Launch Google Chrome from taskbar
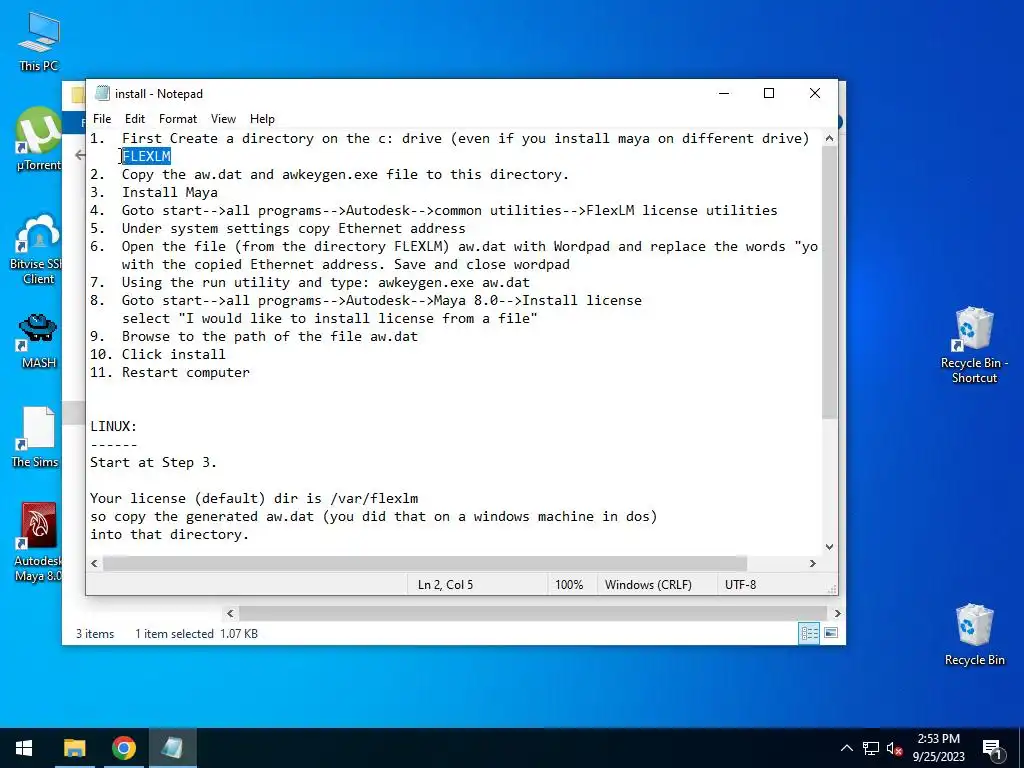The width and height of the screenshot is (1024, 768). [123, 748]
